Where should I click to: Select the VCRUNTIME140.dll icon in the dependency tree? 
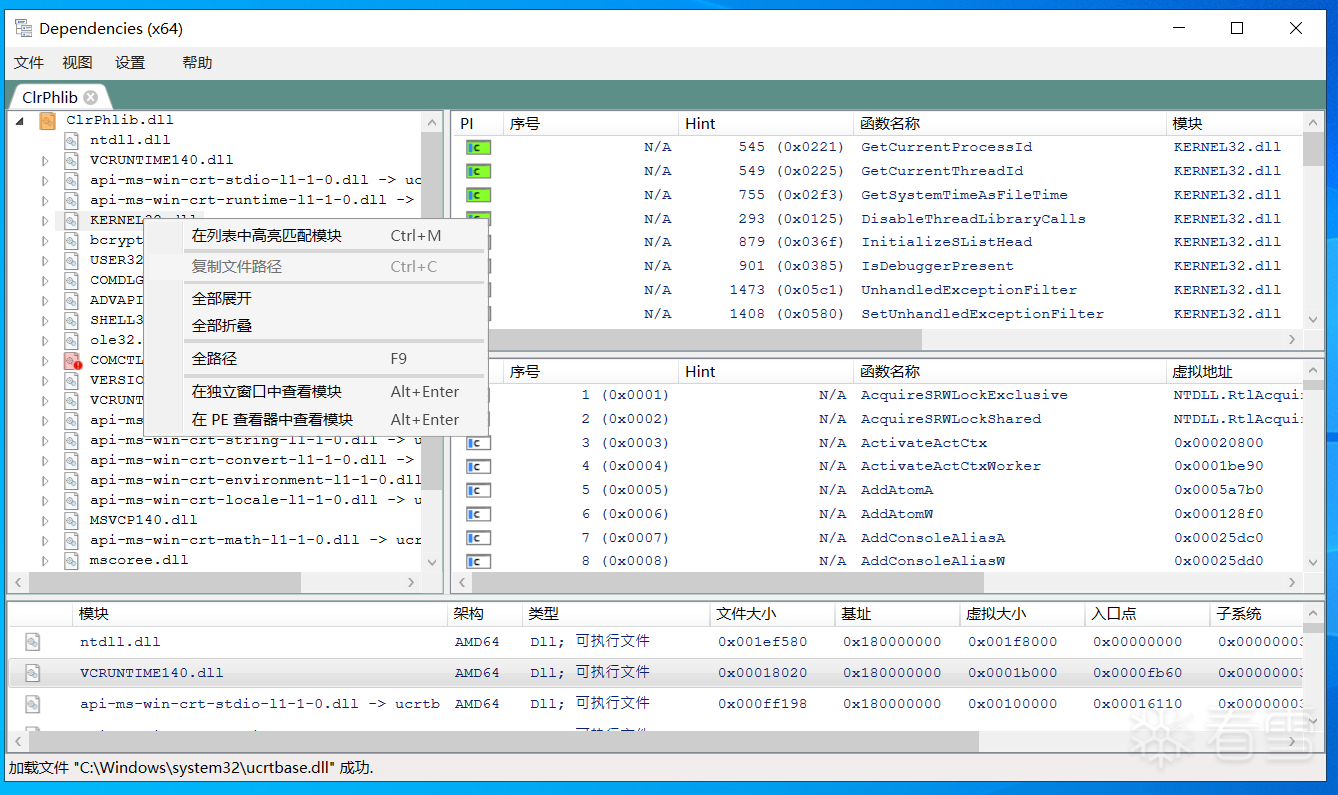71,160
